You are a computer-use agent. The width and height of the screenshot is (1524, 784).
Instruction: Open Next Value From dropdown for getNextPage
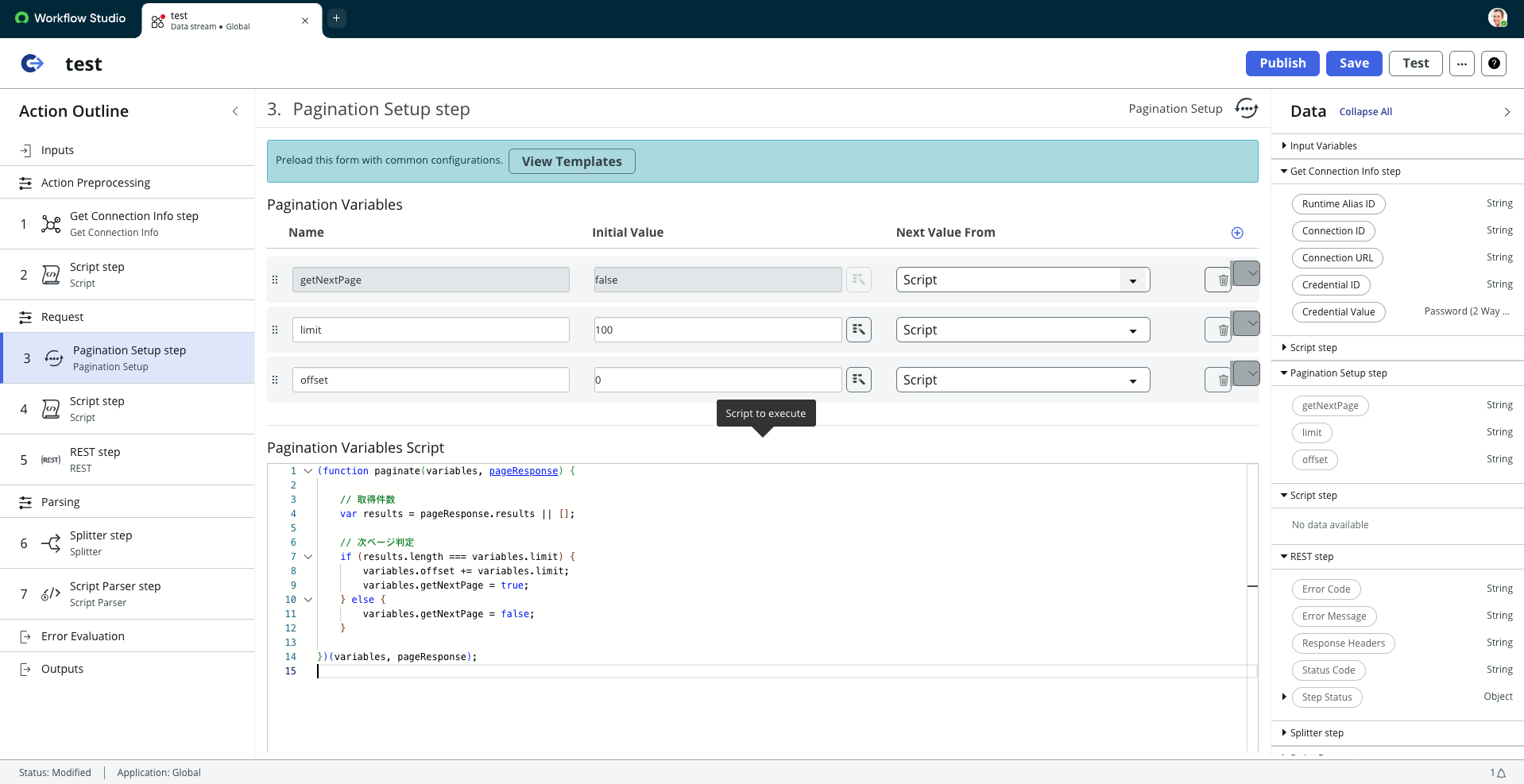1023,280
